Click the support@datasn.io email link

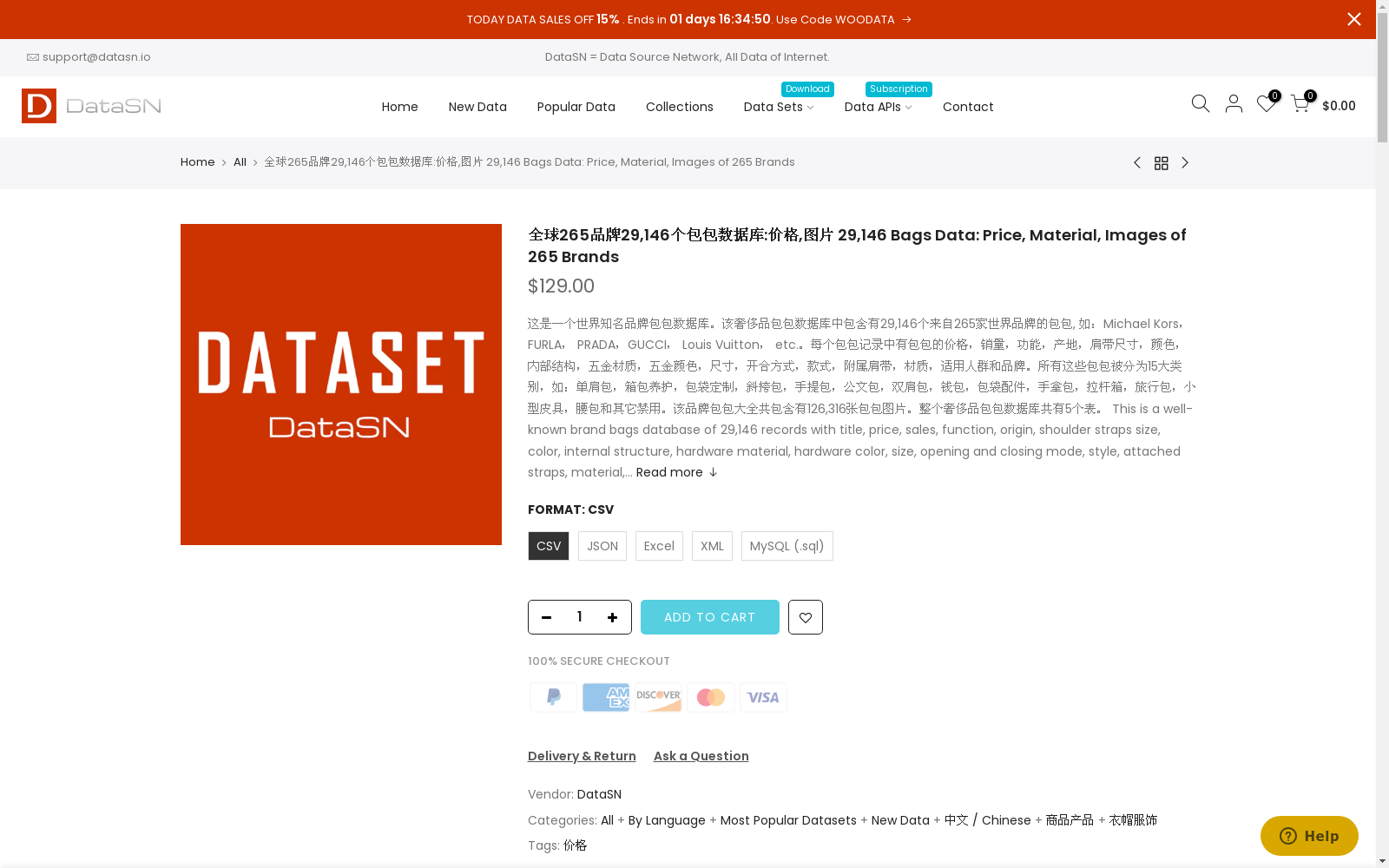[x=96, y=57]
